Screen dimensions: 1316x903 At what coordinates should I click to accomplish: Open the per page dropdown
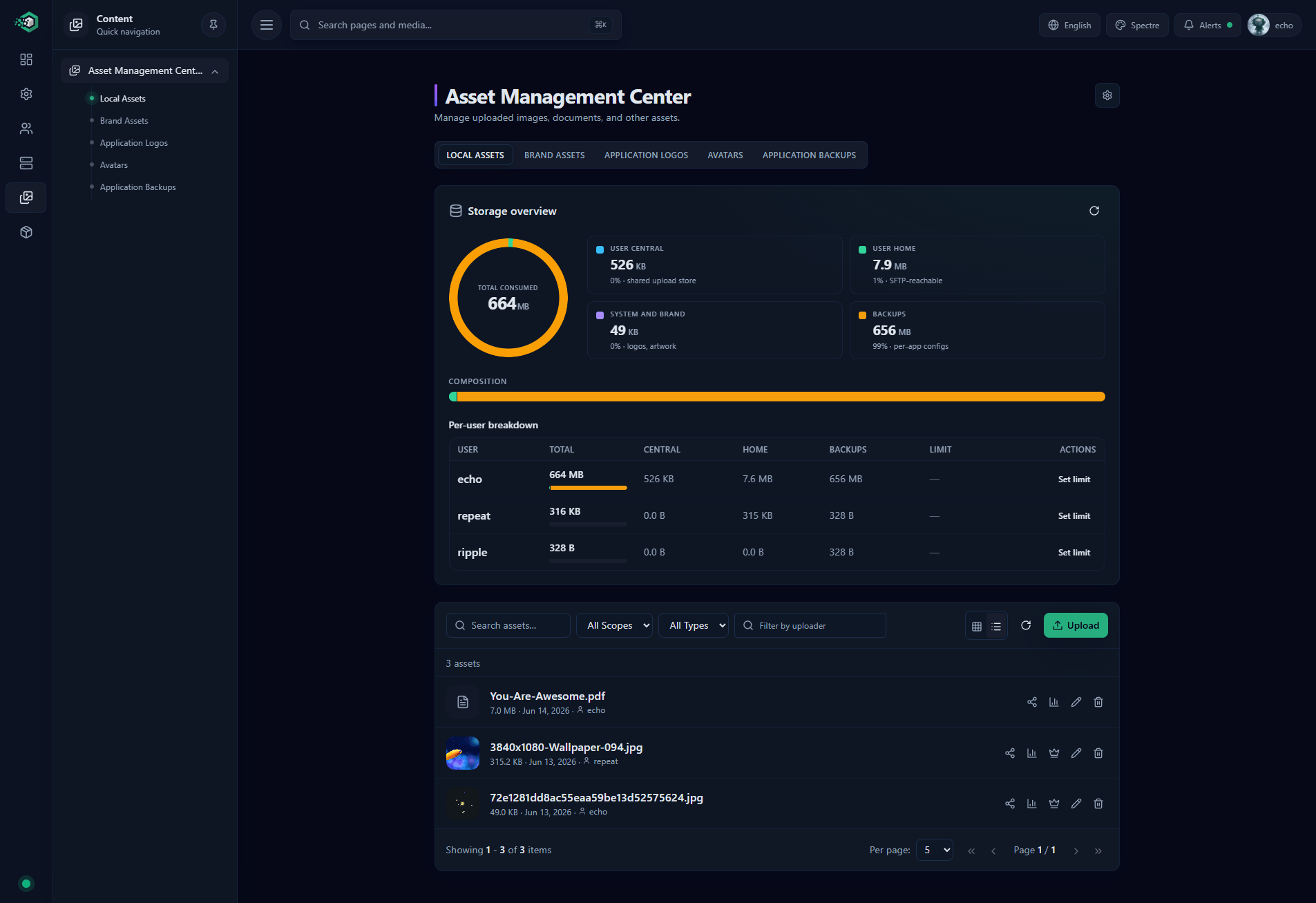[935, 850]
